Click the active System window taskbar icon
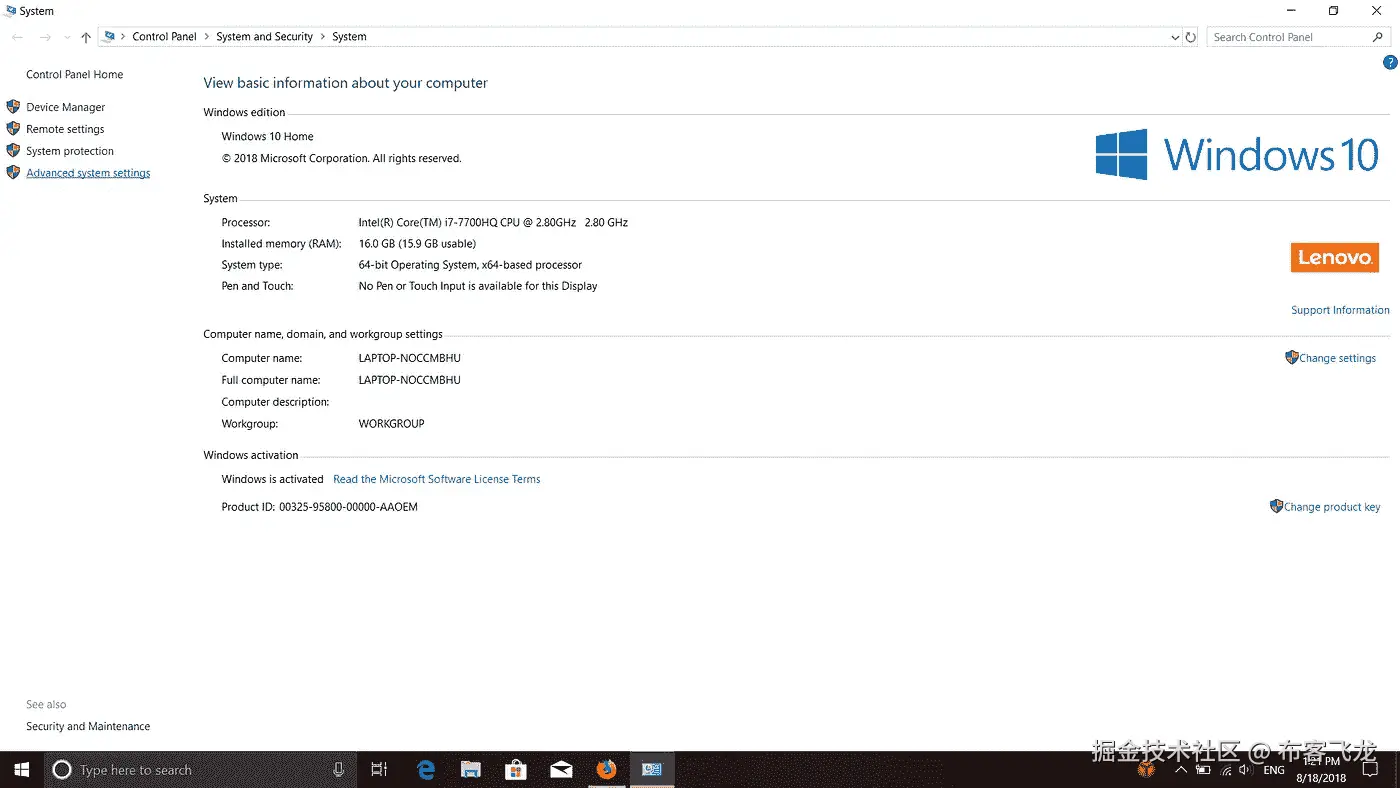This screenshot has width=1400, height=788. point(652,770)
